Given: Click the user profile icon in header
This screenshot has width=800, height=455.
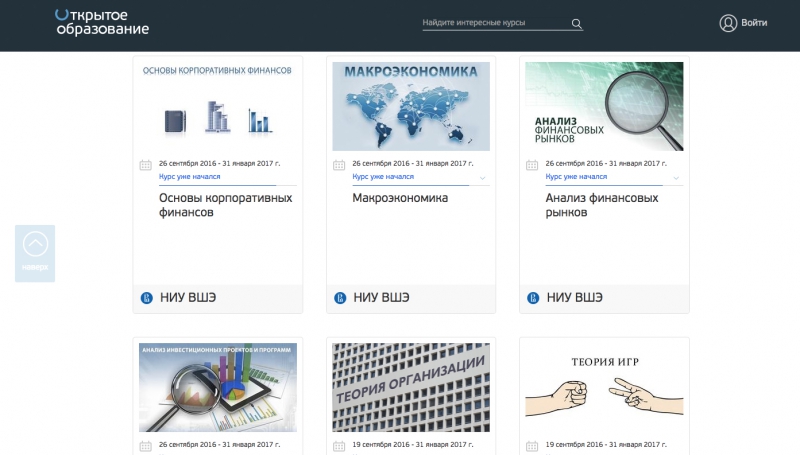Looking at the screenshot, I should coord(728,23).
